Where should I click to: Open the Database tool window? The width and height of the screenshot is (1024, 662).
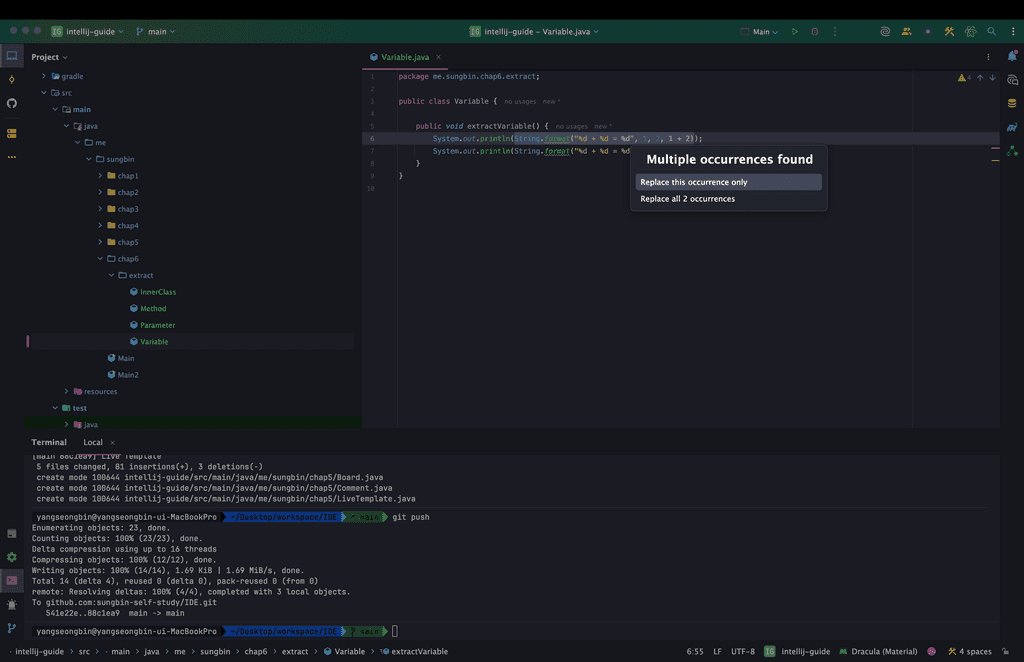pos(1012,103)
